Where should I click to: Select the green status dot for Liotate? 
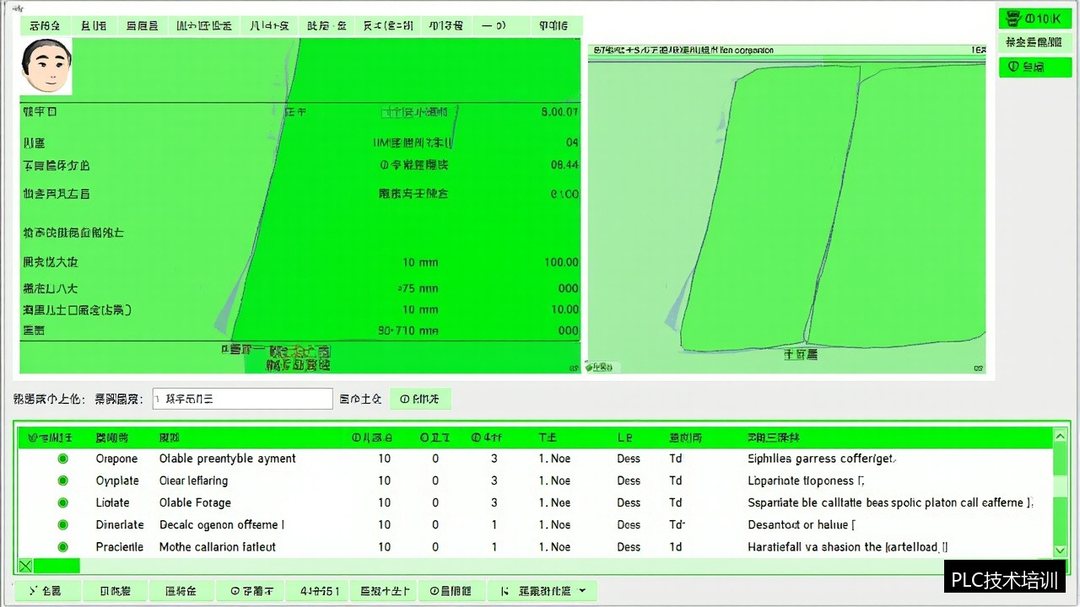63,503
